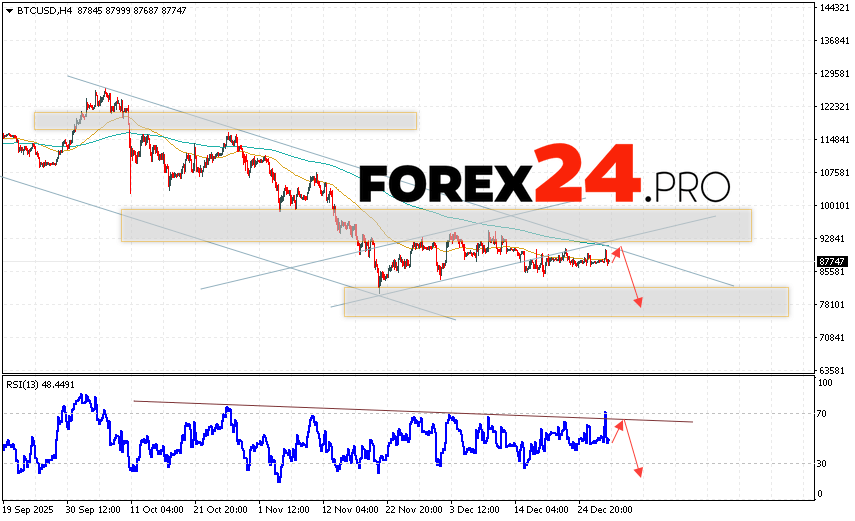
Task: Click the 63581 price axis label
Action: (x=832, y=370)
